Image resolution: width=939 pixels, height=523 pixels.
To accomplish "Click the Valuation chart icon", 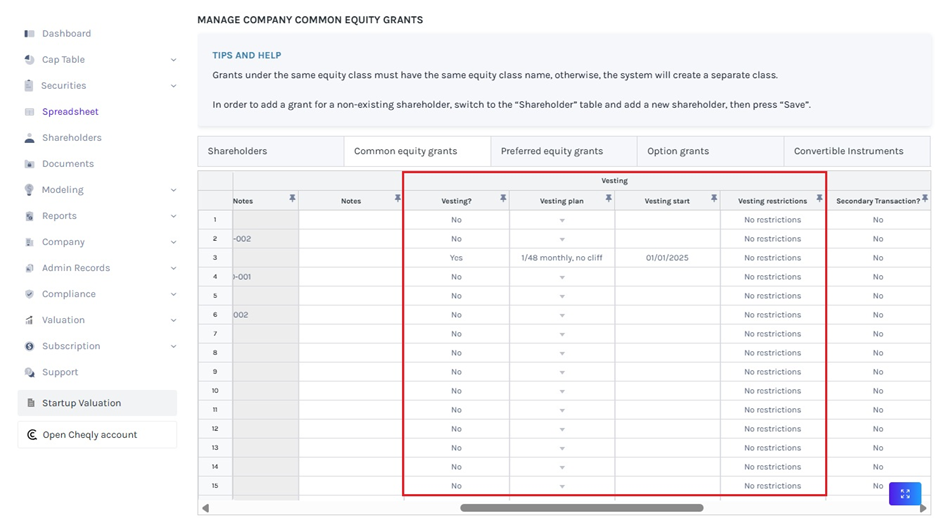I will coord(29,320).
